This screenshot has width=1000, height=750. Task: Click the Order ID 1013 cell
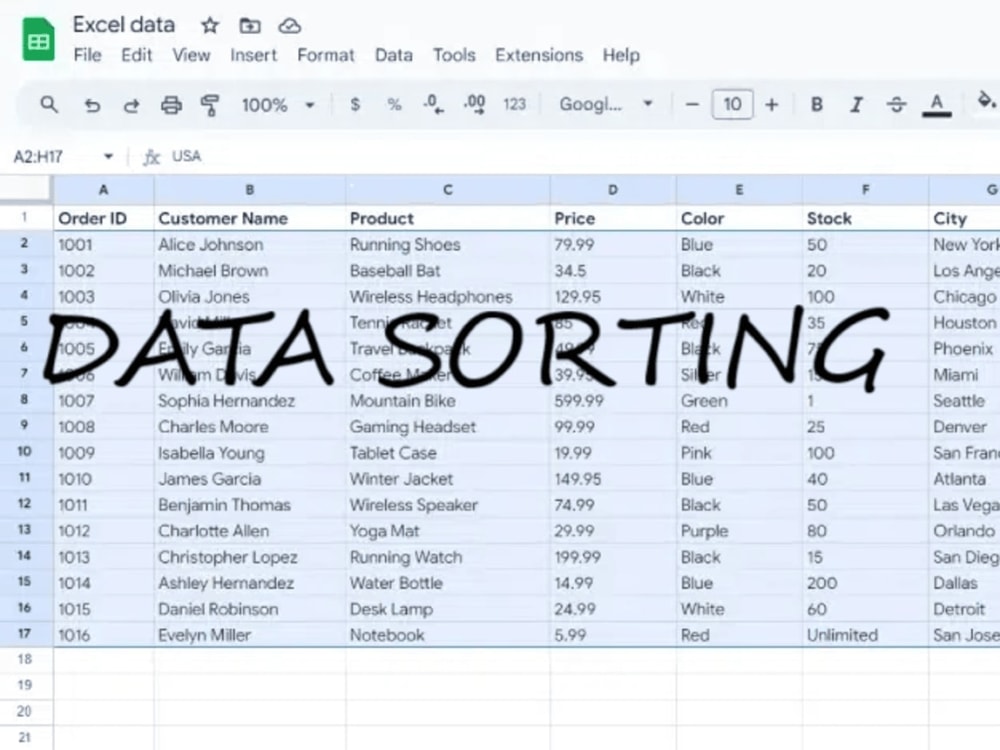point(103,557)
